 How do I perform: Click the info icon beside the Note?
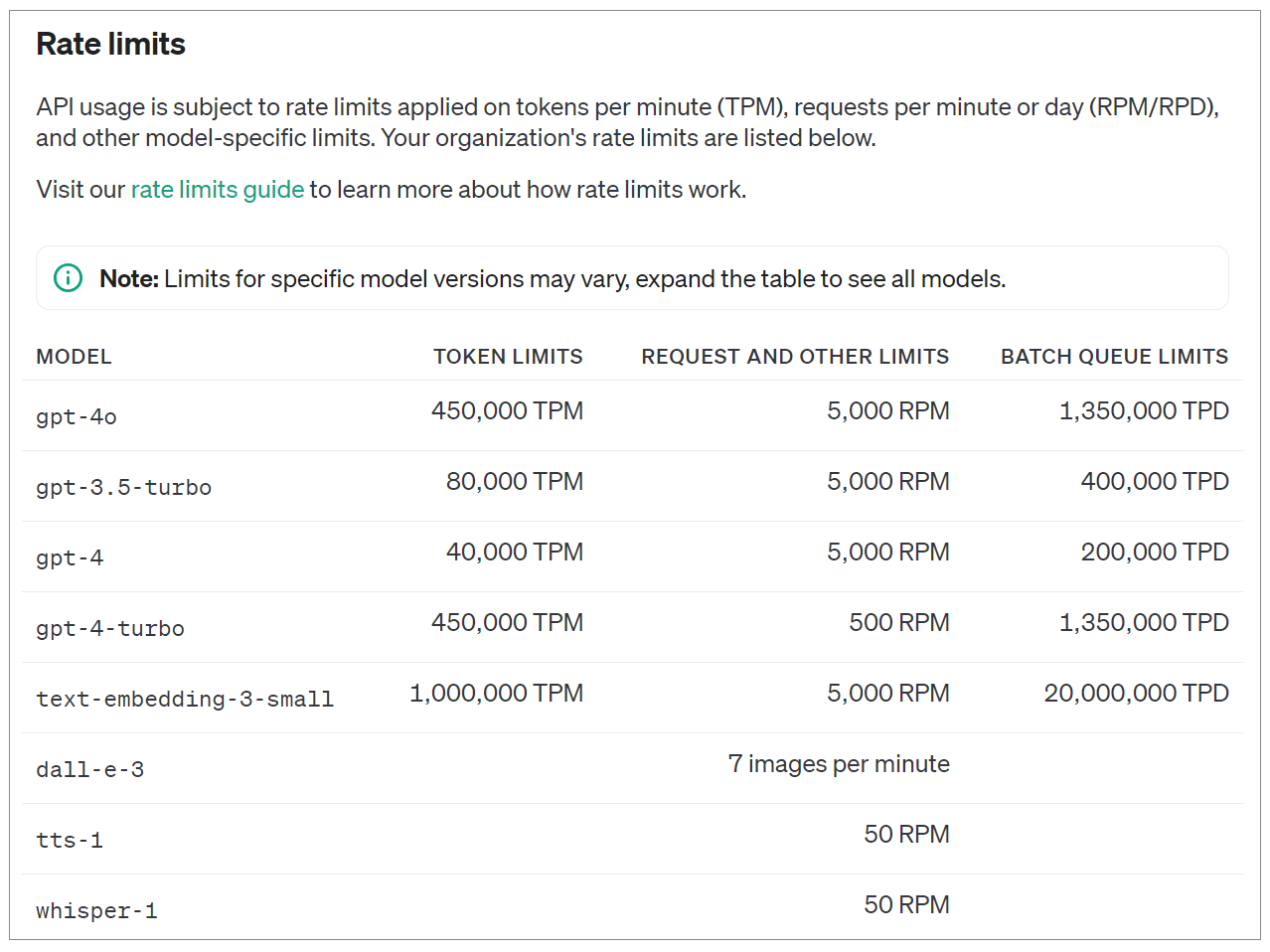pos(68,278)
